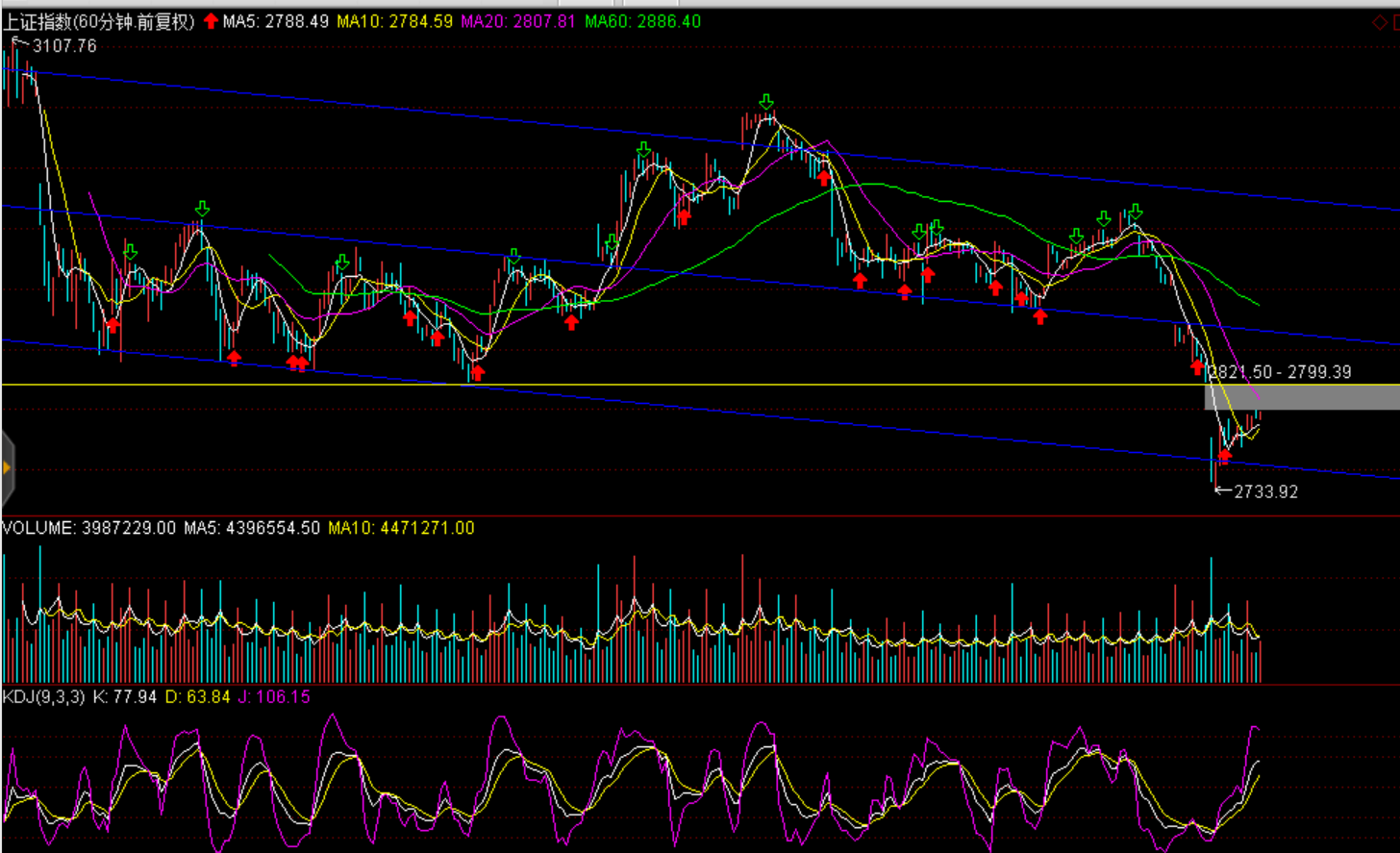This screenshot has height=853, width=1400.
Task: Click the green MA60 value label
Action: pos(642,21)
